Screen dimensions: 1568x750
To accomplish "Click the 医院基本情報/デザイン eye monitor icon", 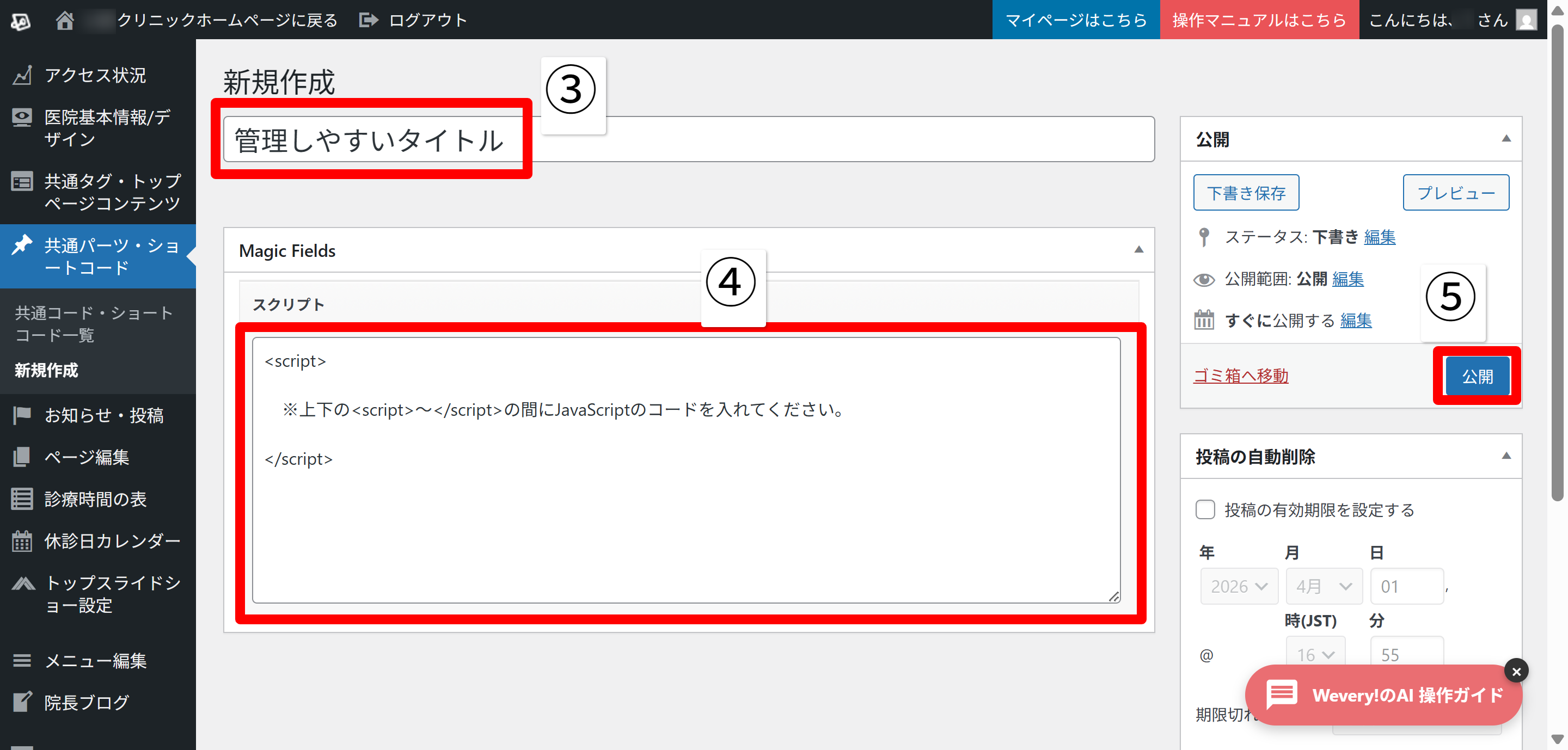I will point(22,117).
